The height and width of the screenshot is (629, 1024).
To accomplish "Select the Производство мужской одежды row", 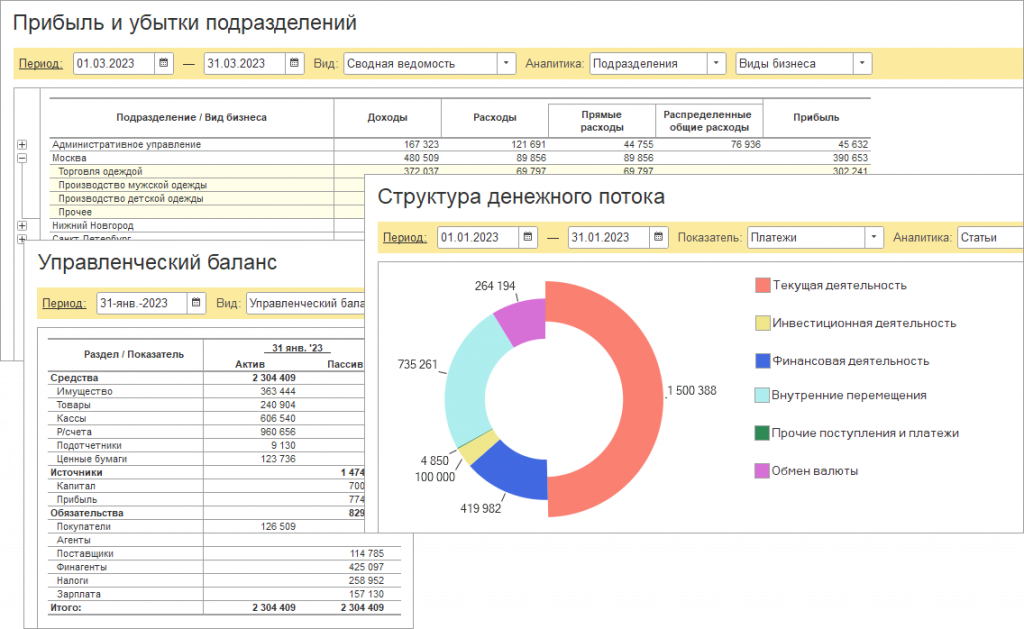I will tap(207, 185).
